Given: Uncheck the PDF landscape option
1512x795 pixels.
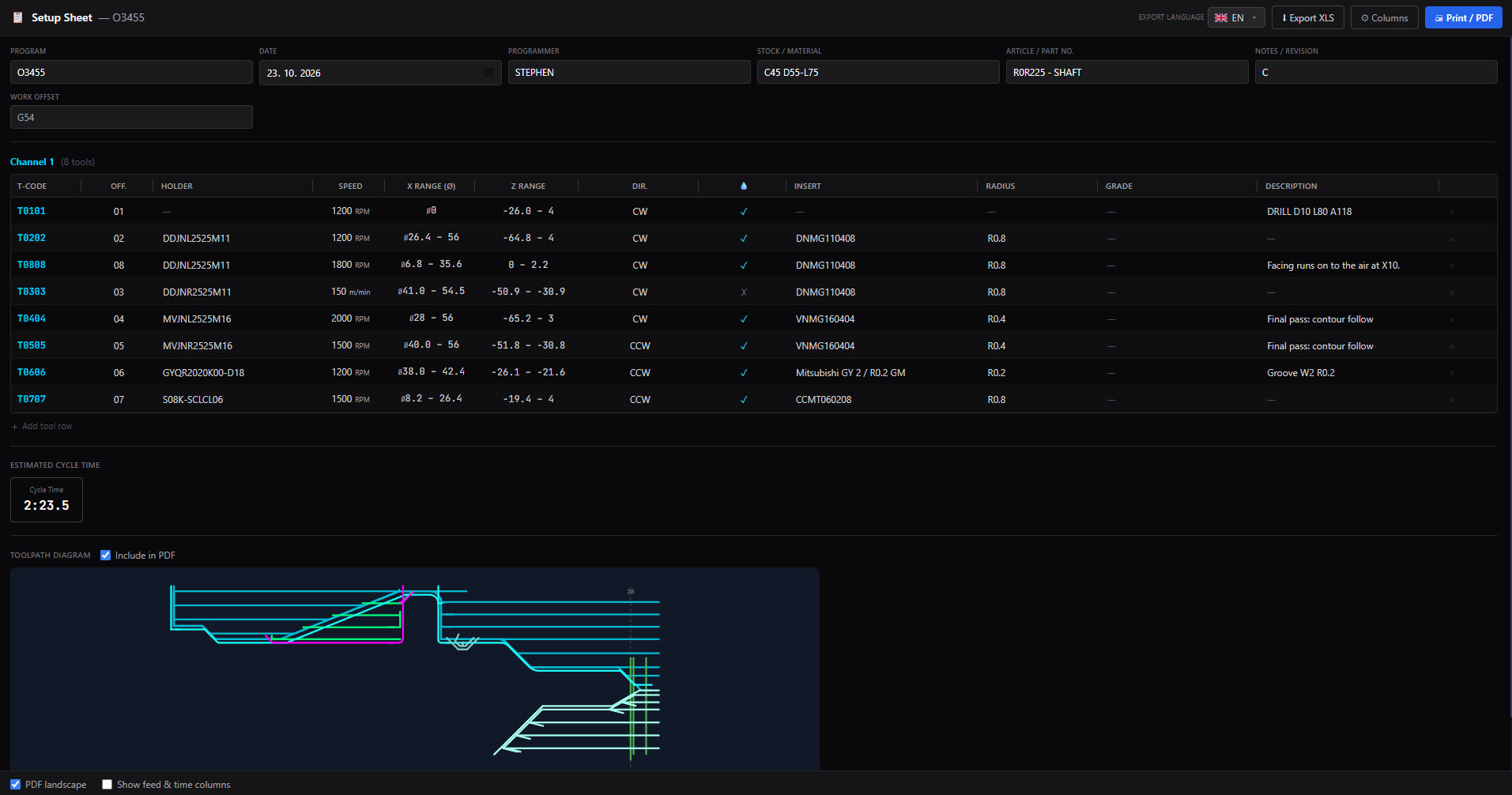Looking at the screenshot, I should click(15, 785).
